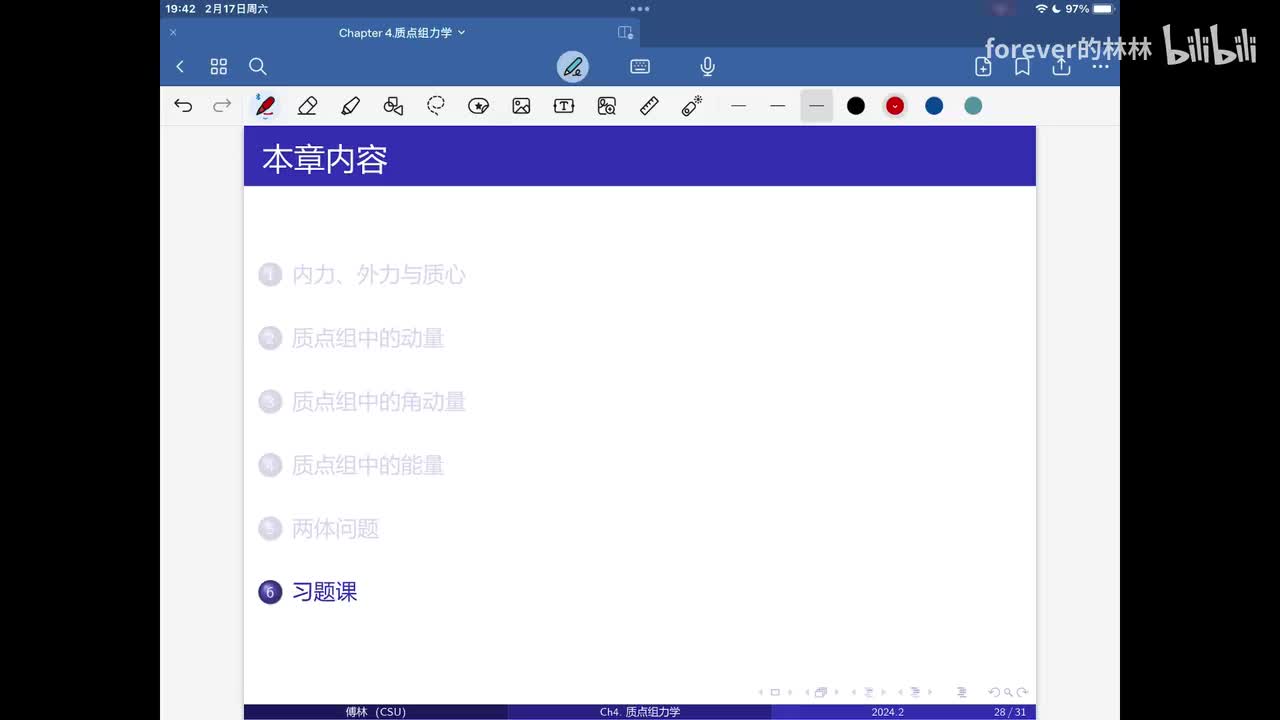Undo the last stroke
Screen dimensions: 1280x720
coord(183,105)
